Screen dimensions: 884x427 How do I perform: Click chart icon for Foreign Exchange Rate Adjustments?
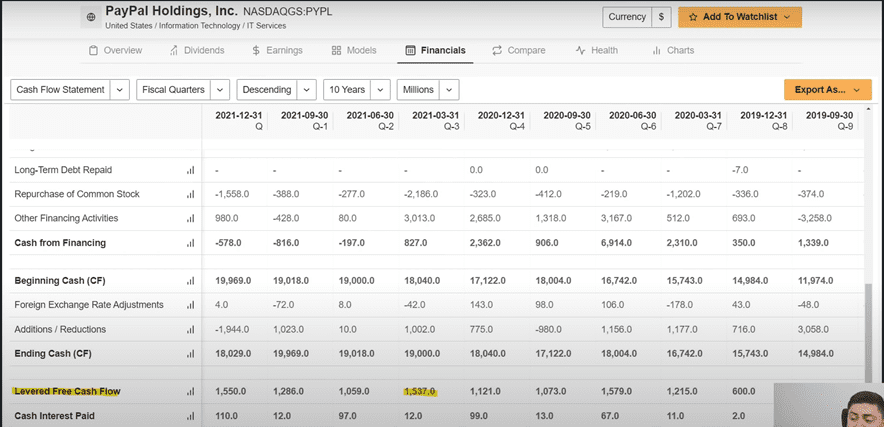(x=190, y=305)
